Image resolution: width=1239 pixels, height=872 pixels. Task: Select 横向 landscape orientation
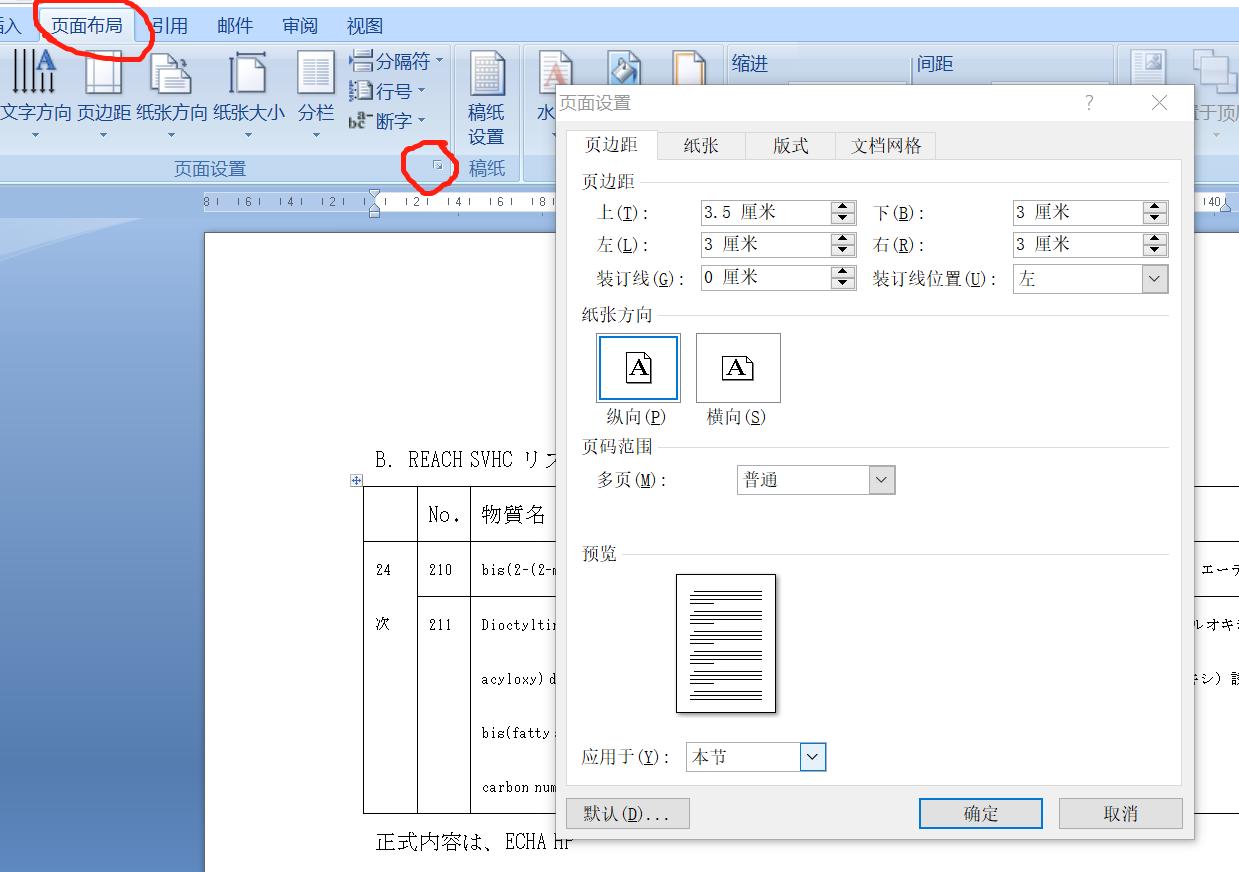[737, 368]
